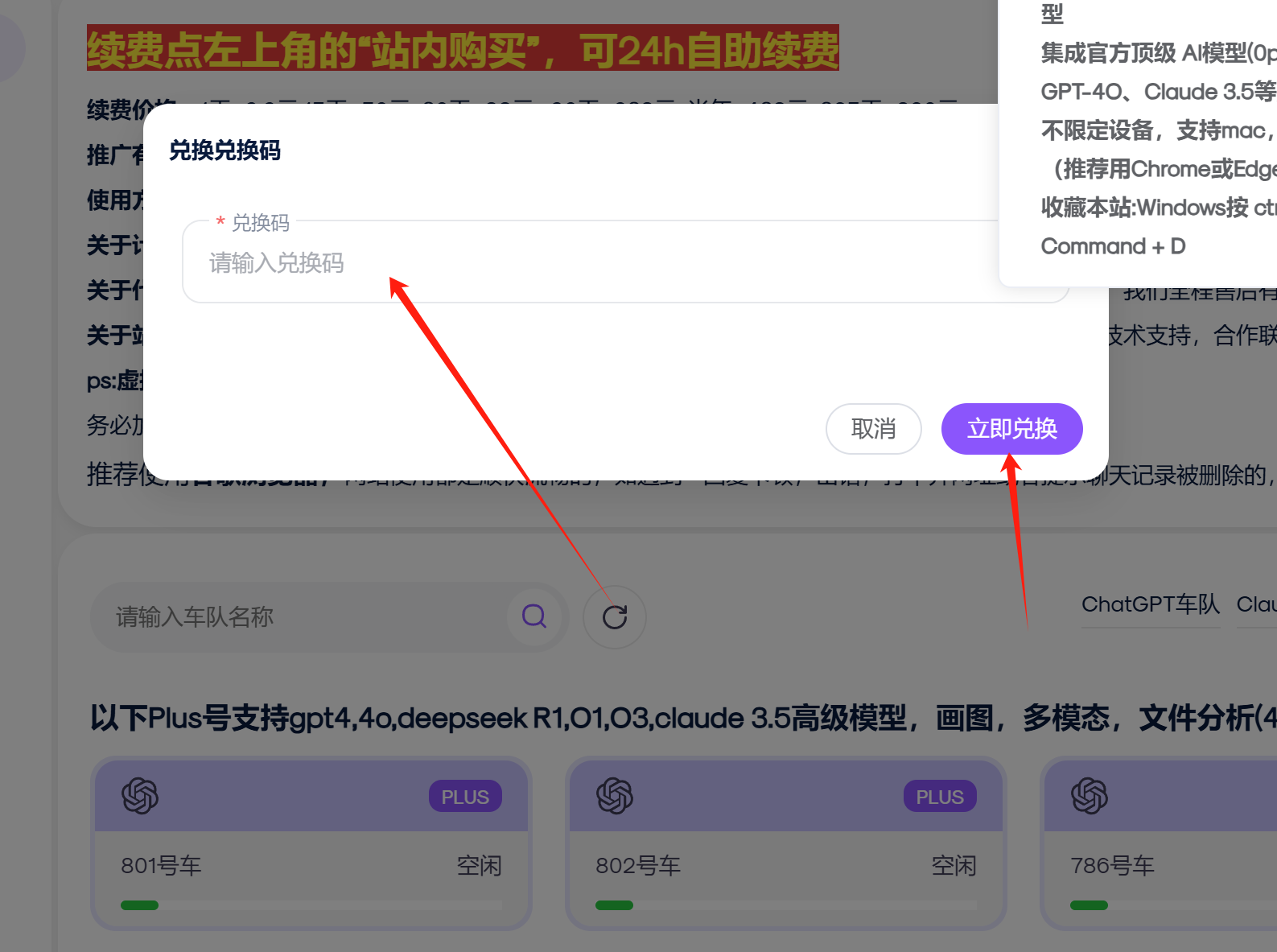The image size is (1277, 952).
Task: Select the 802号车 label
Action: pos(637,866)
